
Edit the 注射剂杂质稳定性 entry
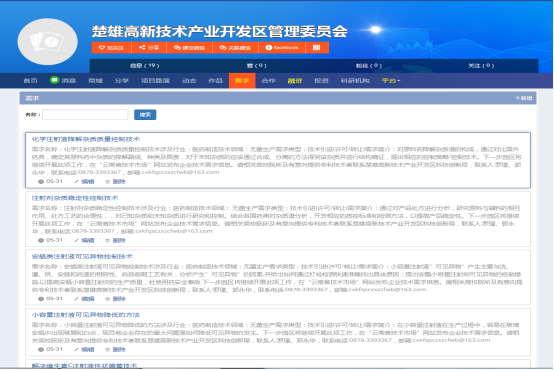pos(84,240)
